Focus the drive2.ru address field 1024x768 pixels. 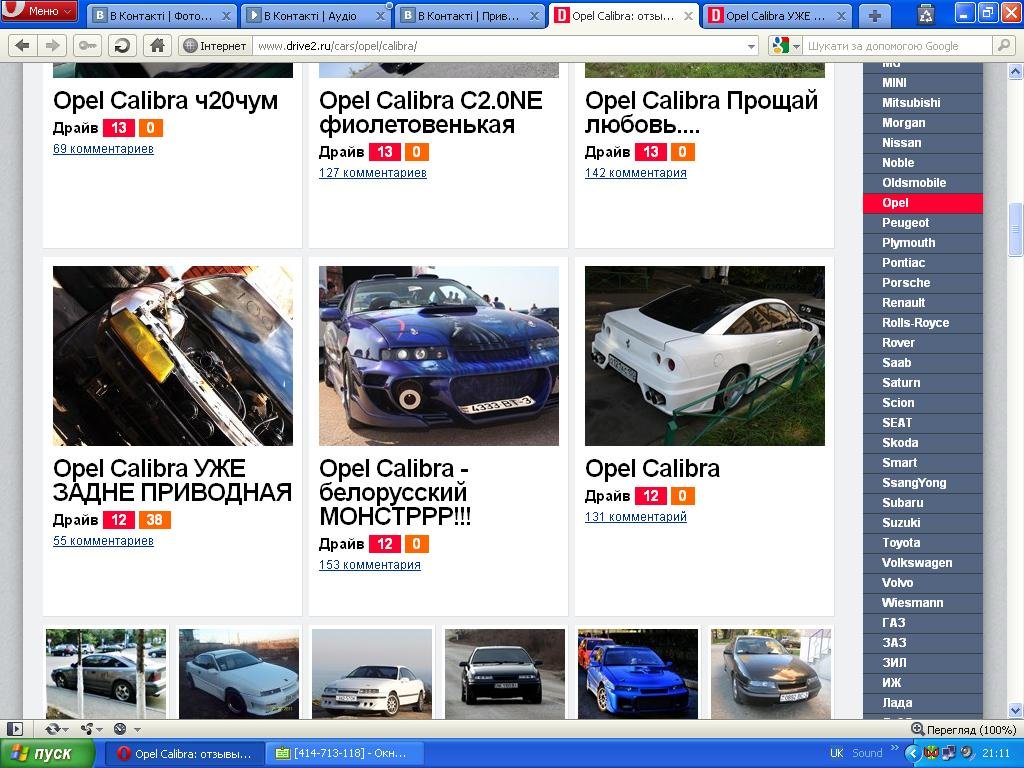tap(500, 46)
